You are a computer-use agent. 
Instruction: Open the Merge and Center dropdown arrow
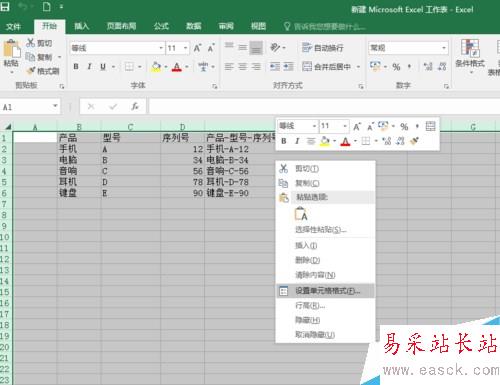[x=358, y=67]
